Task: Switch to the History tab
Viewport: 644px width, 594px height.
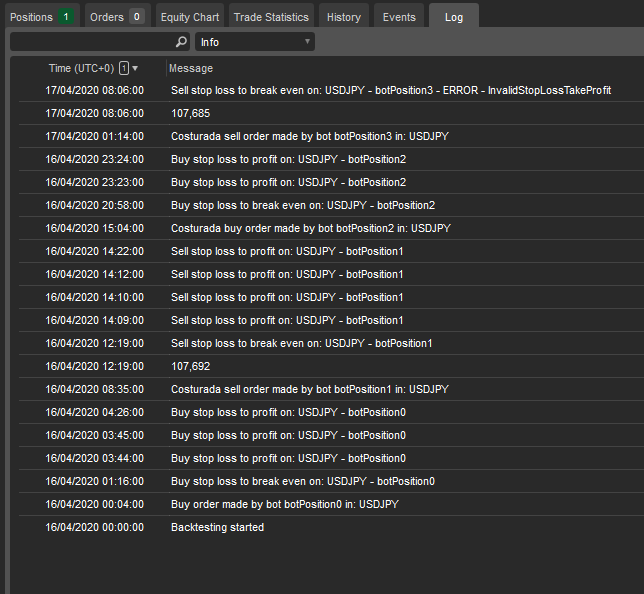Action: (x=344, y=17)
